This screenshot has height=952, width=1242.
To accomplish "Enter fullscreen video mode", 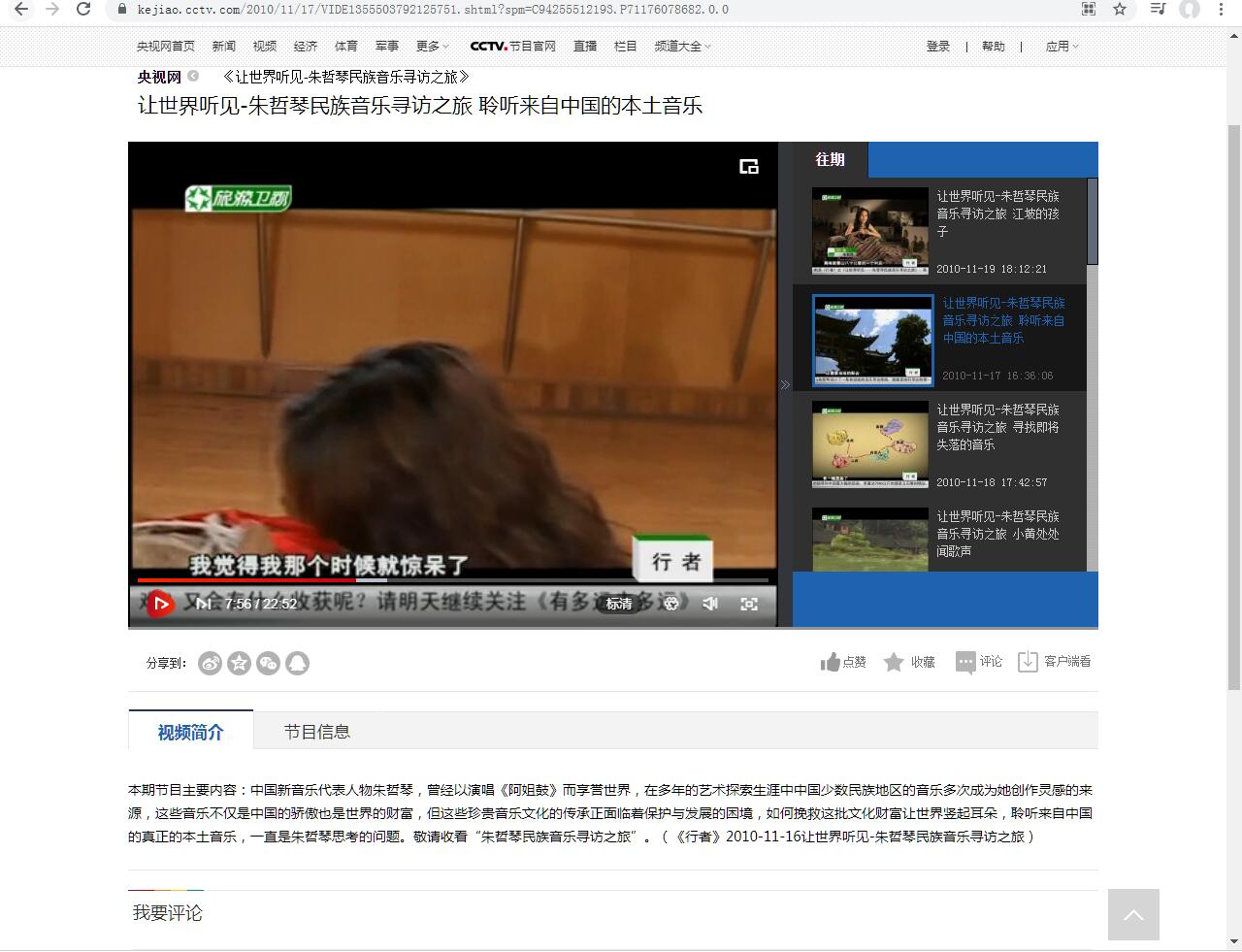I will [x=749, y=604].
